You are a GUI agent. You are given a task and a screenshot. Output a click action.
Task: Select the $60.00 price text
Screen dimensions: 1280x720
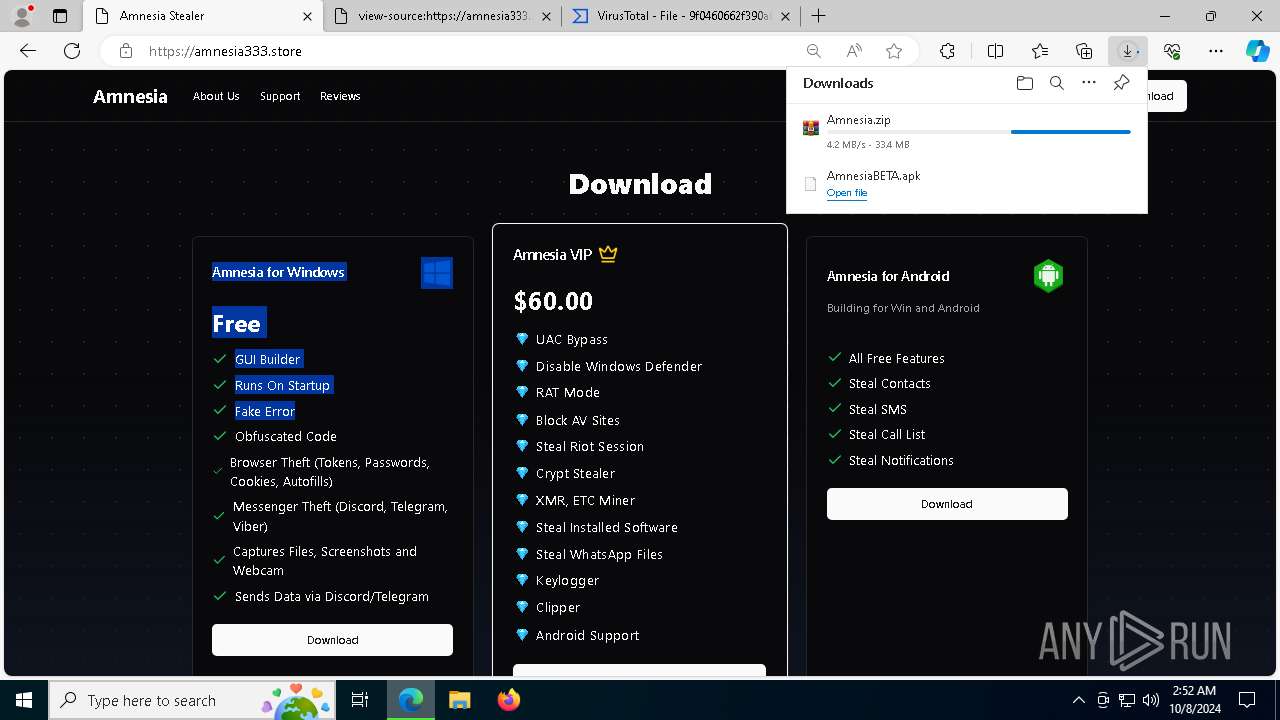553,301
